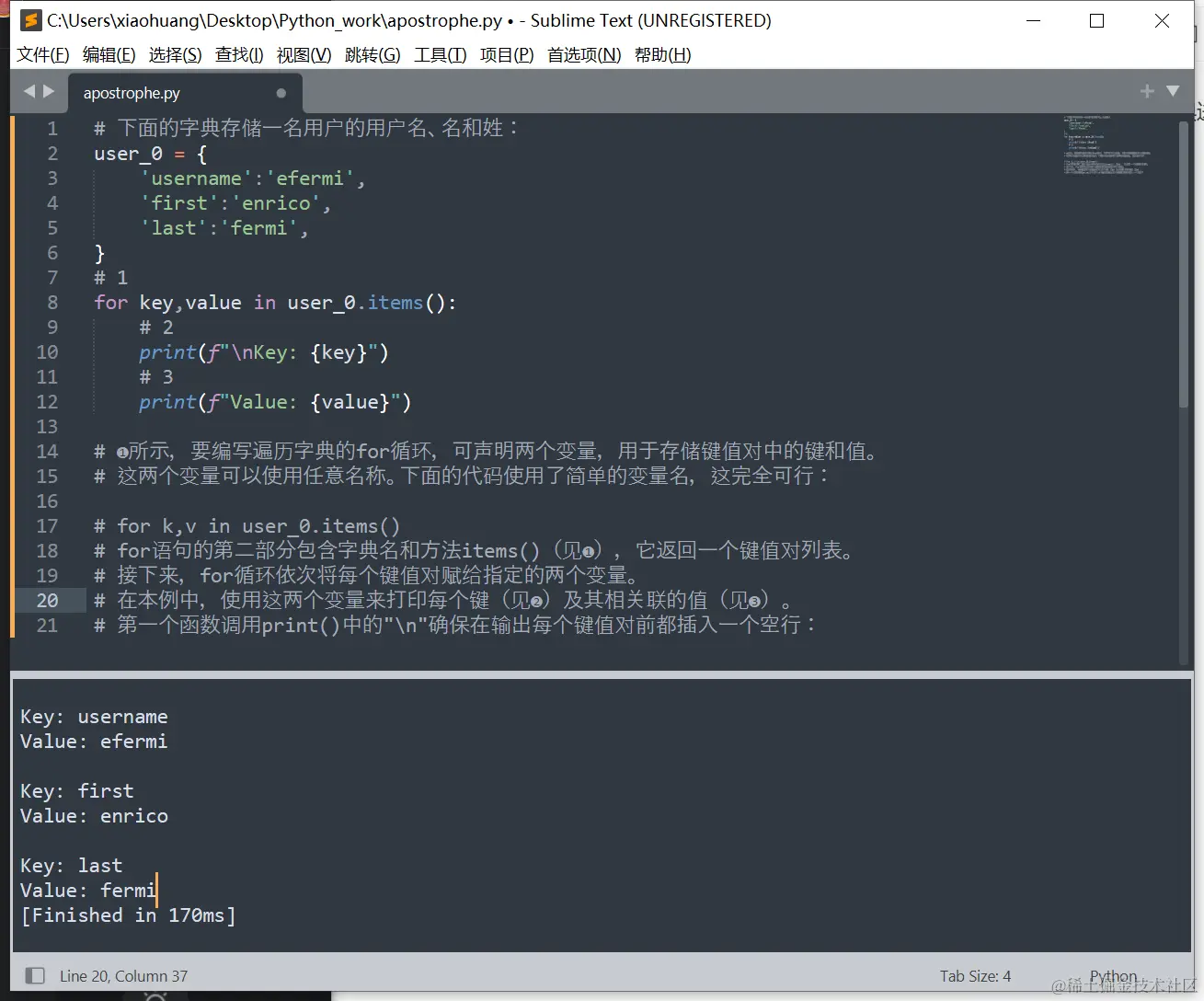Click line number 13 in gutter

(x=47, y=427)
